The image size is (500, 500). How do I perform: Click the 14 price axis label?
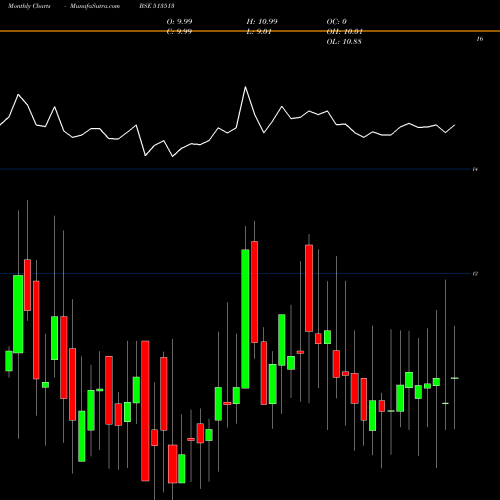475,169
